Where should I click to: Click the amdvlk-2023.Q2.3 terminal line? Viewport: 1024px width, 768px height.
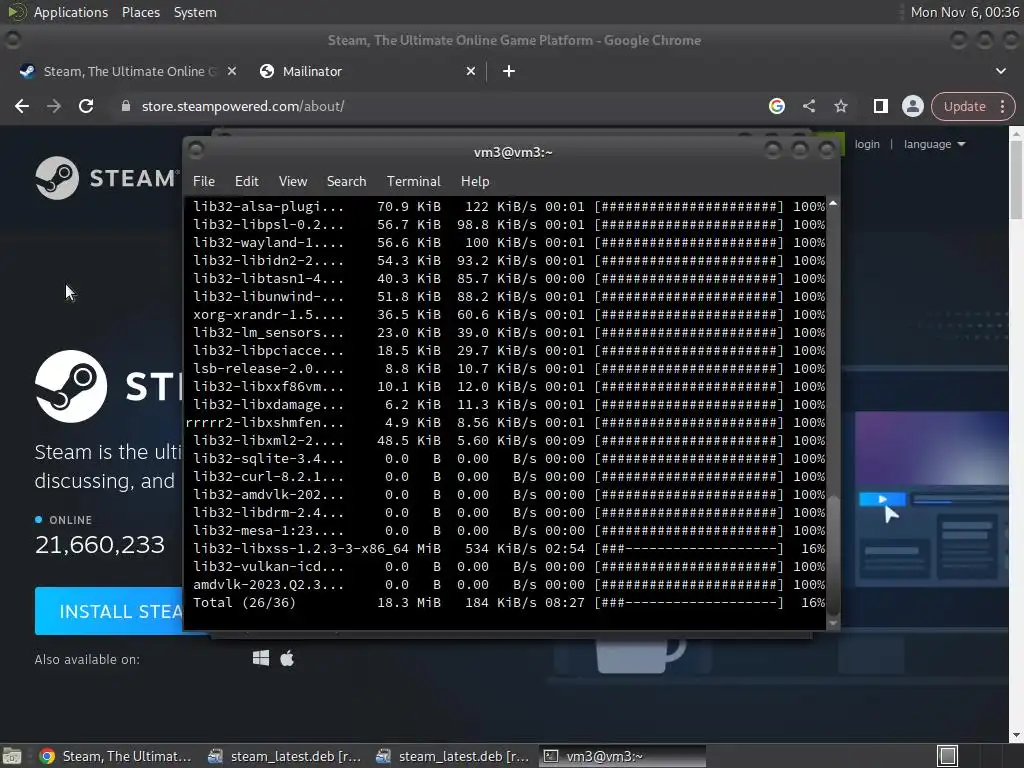point(509,584)
